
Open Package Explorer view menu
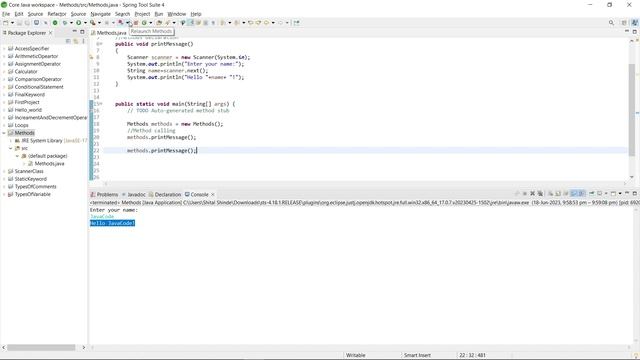click(83, 41)
